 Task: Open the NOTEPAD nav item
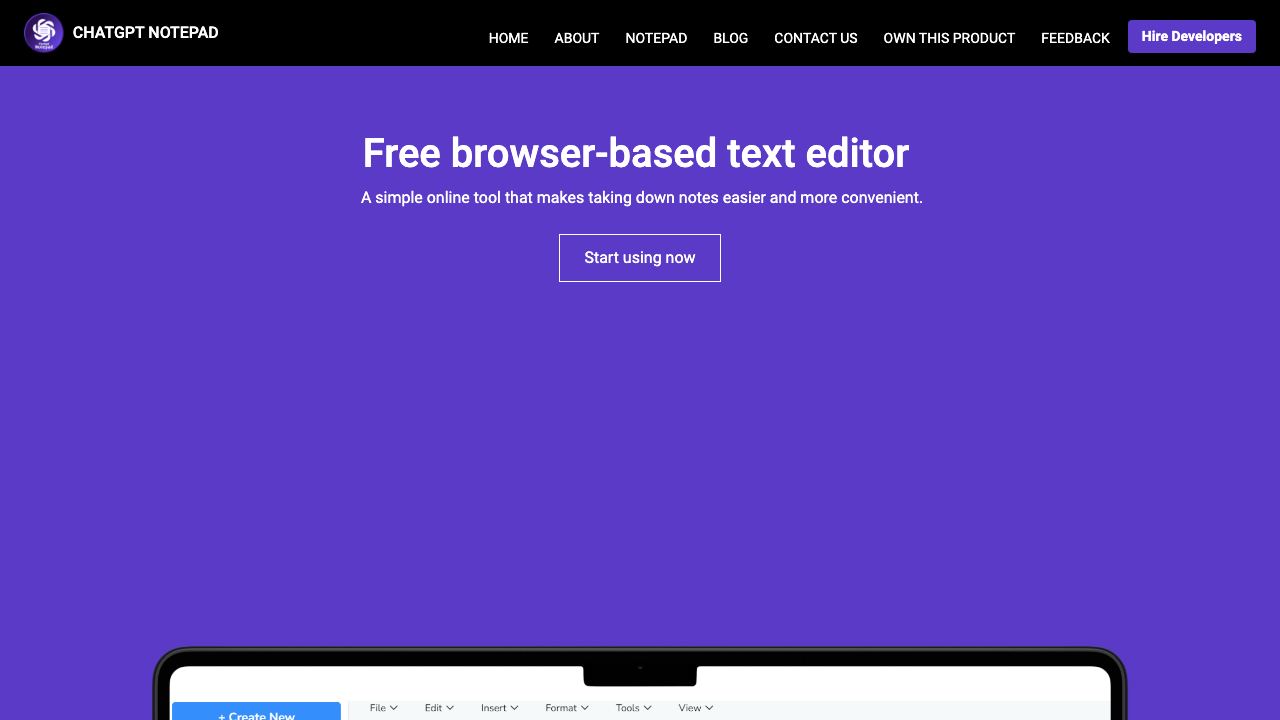click(656, 38)
